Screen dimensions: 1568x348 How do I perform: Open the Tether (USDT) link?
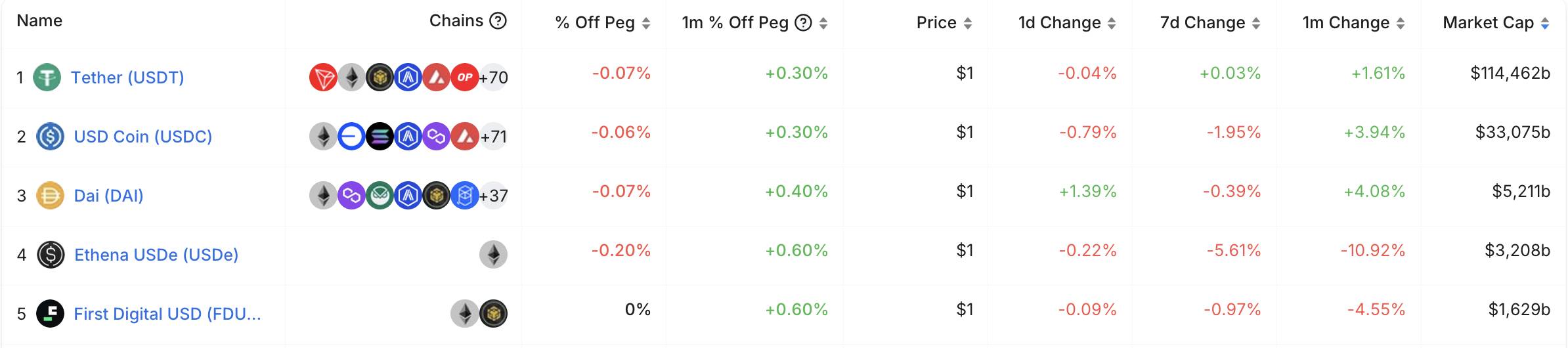pyautogui.click(x=127, y=77)
